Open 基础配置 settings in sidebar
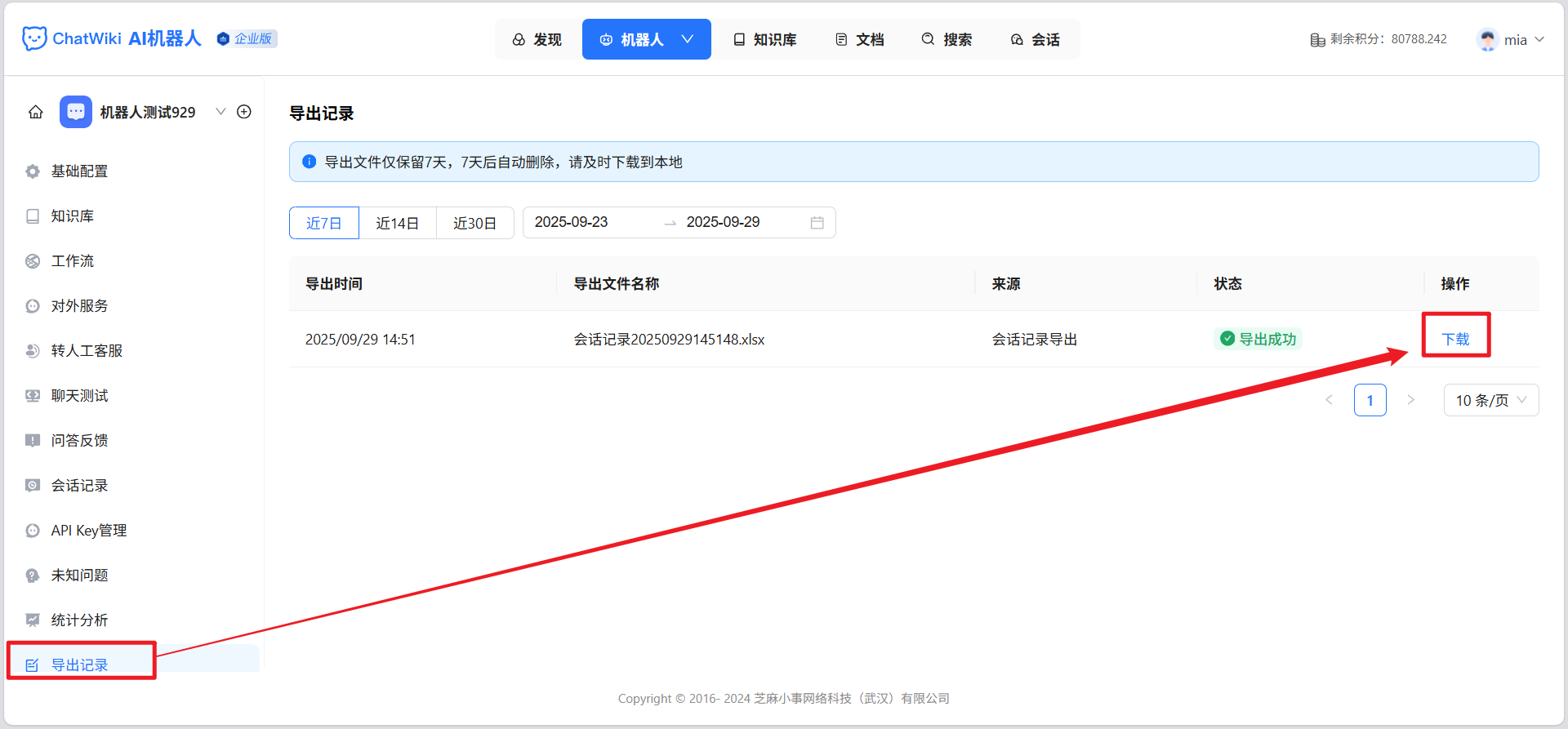 tap(133, 171)
